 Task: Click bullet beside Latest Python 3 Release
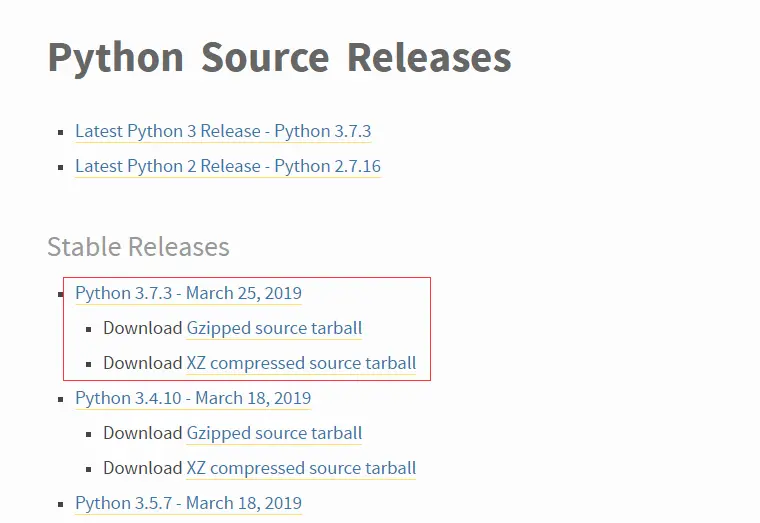point(63,132)
